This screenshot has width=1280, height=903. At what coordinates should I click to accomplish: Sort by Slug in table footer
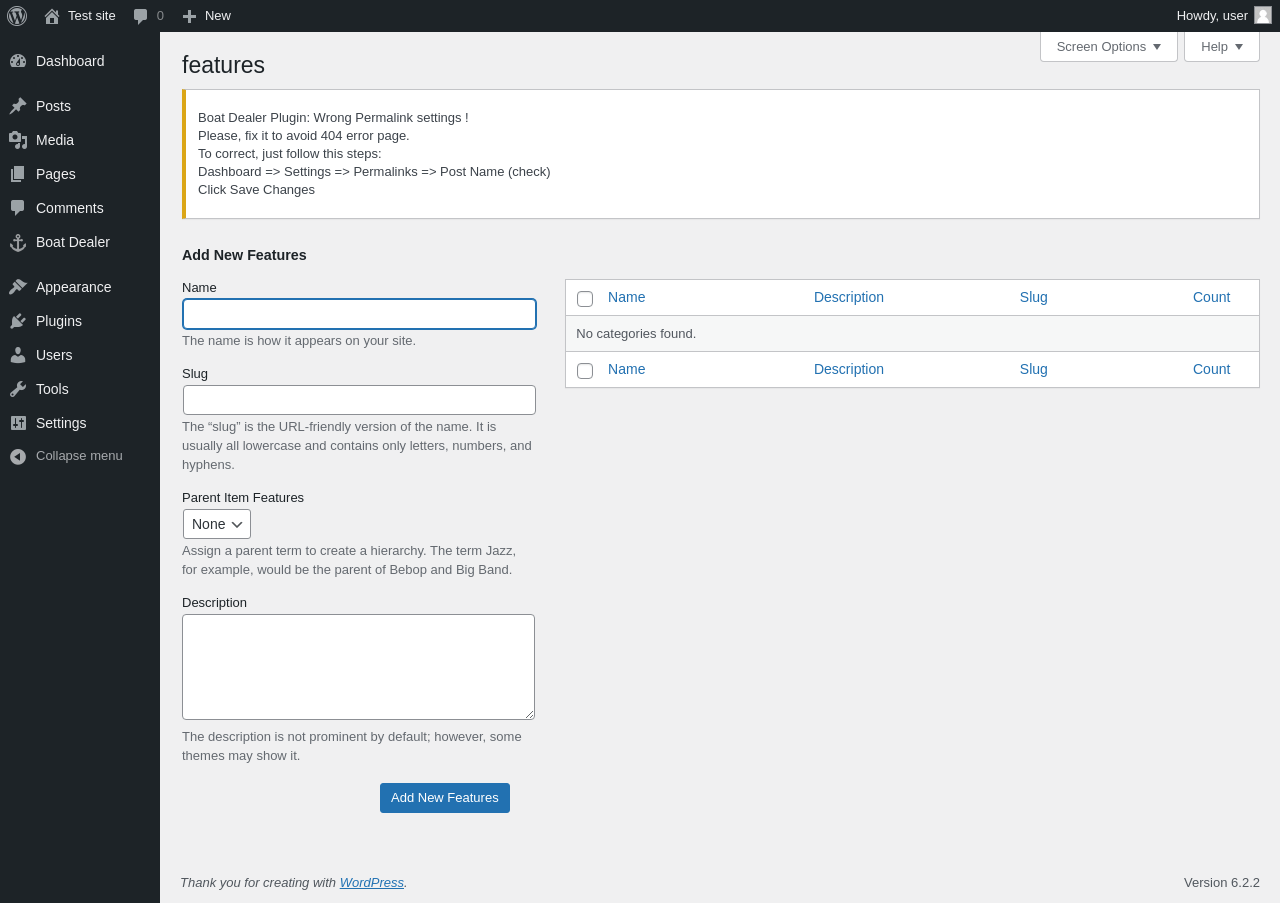[x=1034, y=369]
